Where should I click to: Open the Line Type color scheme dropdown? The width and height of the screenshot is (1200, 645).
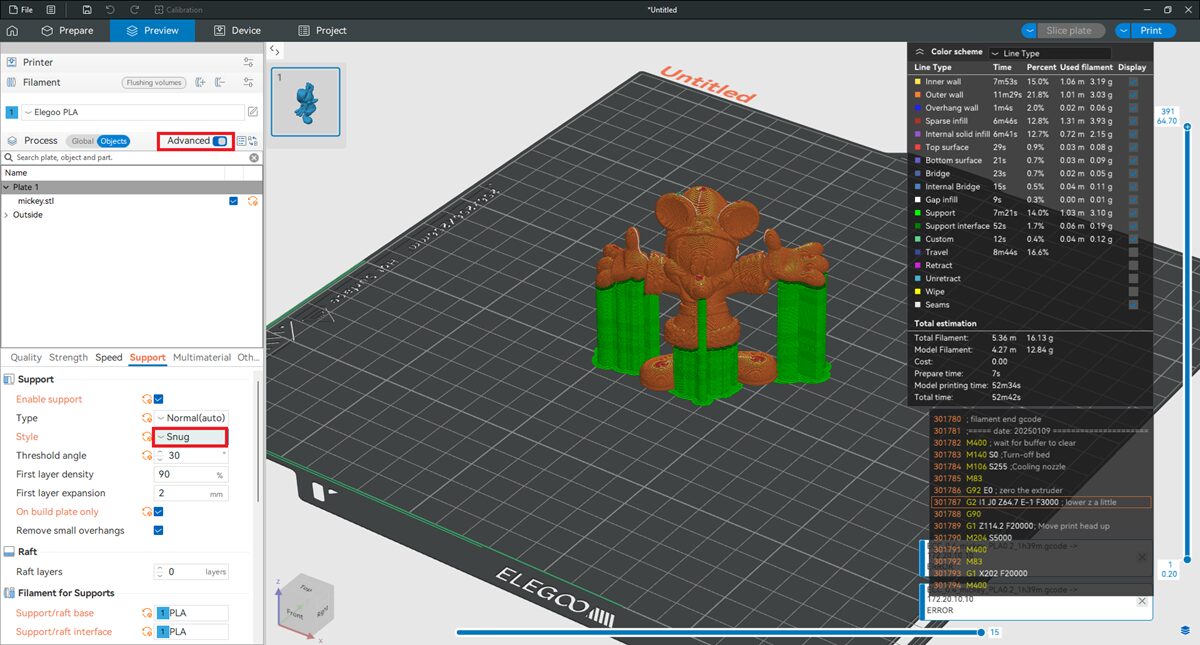tap(1049, 53)
